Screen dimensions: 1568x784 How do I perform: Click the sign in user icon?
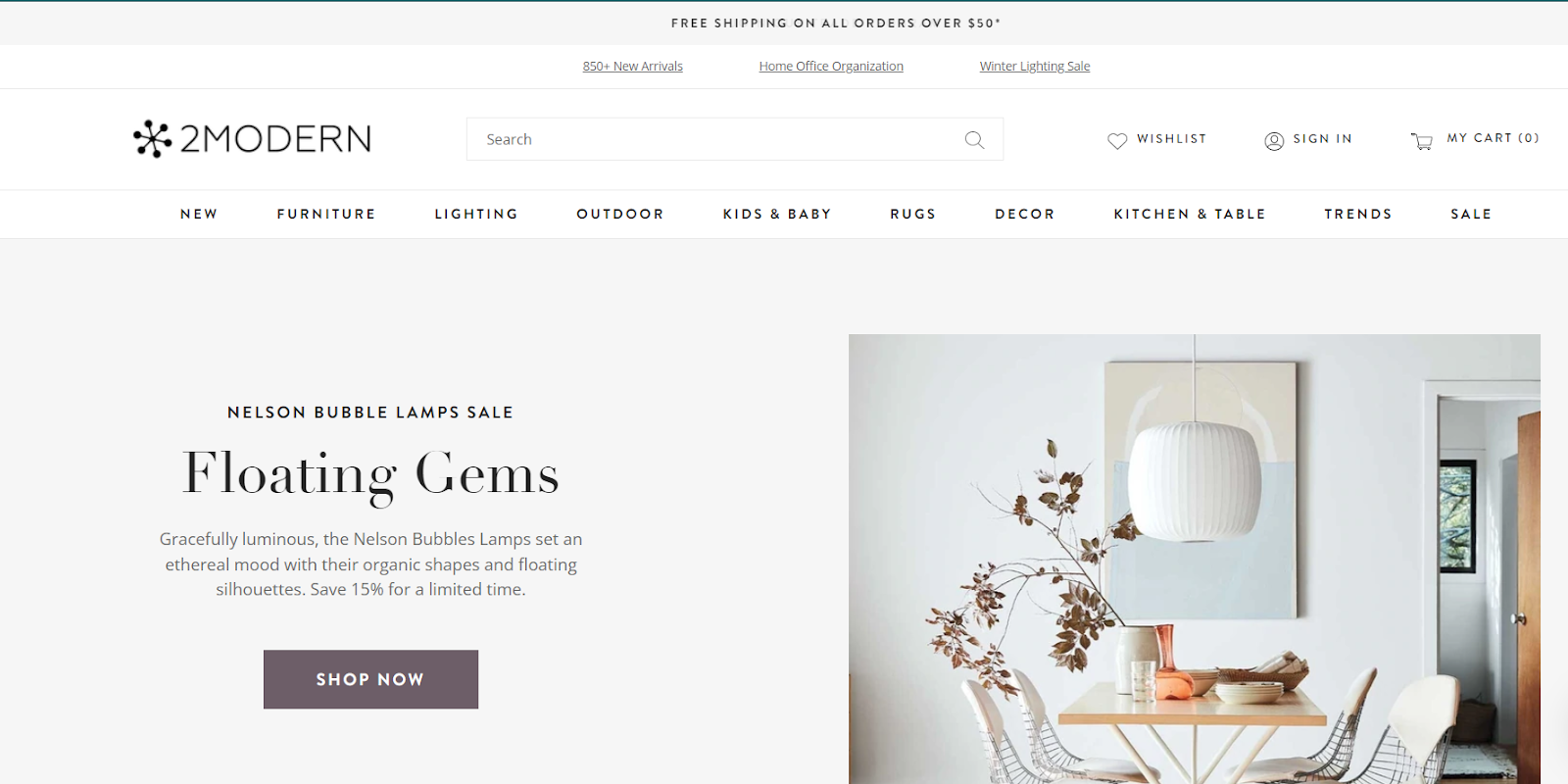click(1274, 141)
